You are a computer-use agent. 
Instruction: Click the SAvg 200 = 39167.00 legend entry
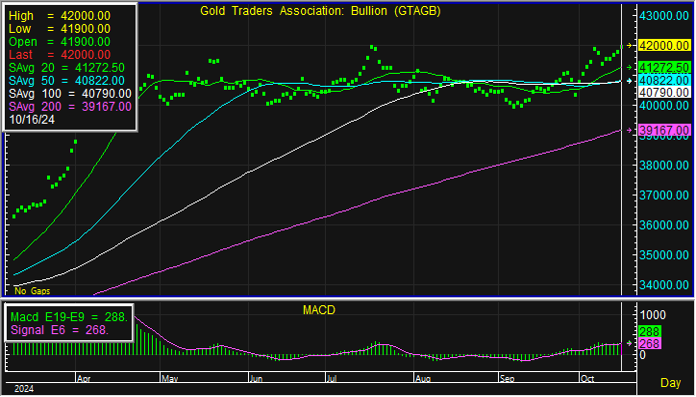coord(70,107)
